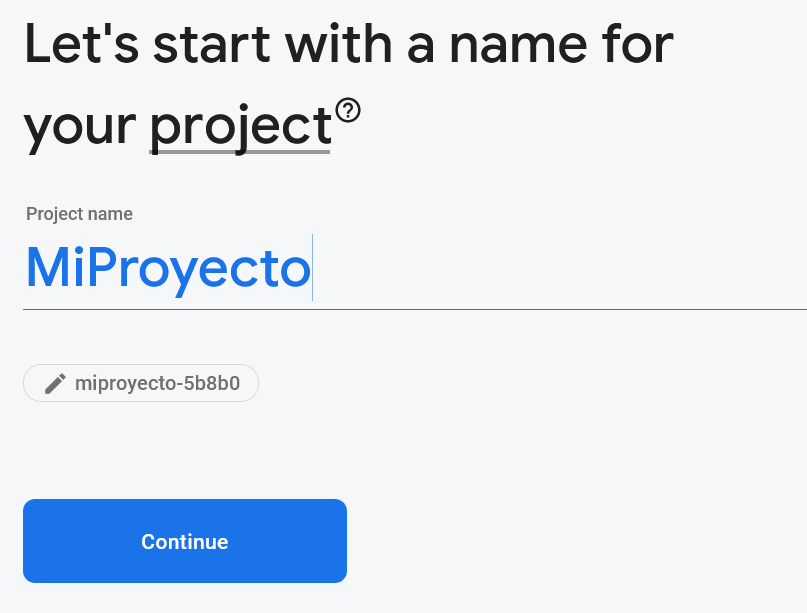The width and height of the screenshot is (807, 613).
Task: Click the empty area of the name field right of the text
Action: tap(560, 268)
